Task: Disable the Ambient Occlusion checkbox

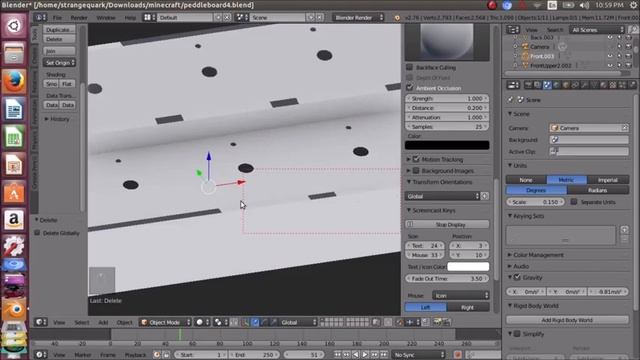Action: [x=409, y=87]
